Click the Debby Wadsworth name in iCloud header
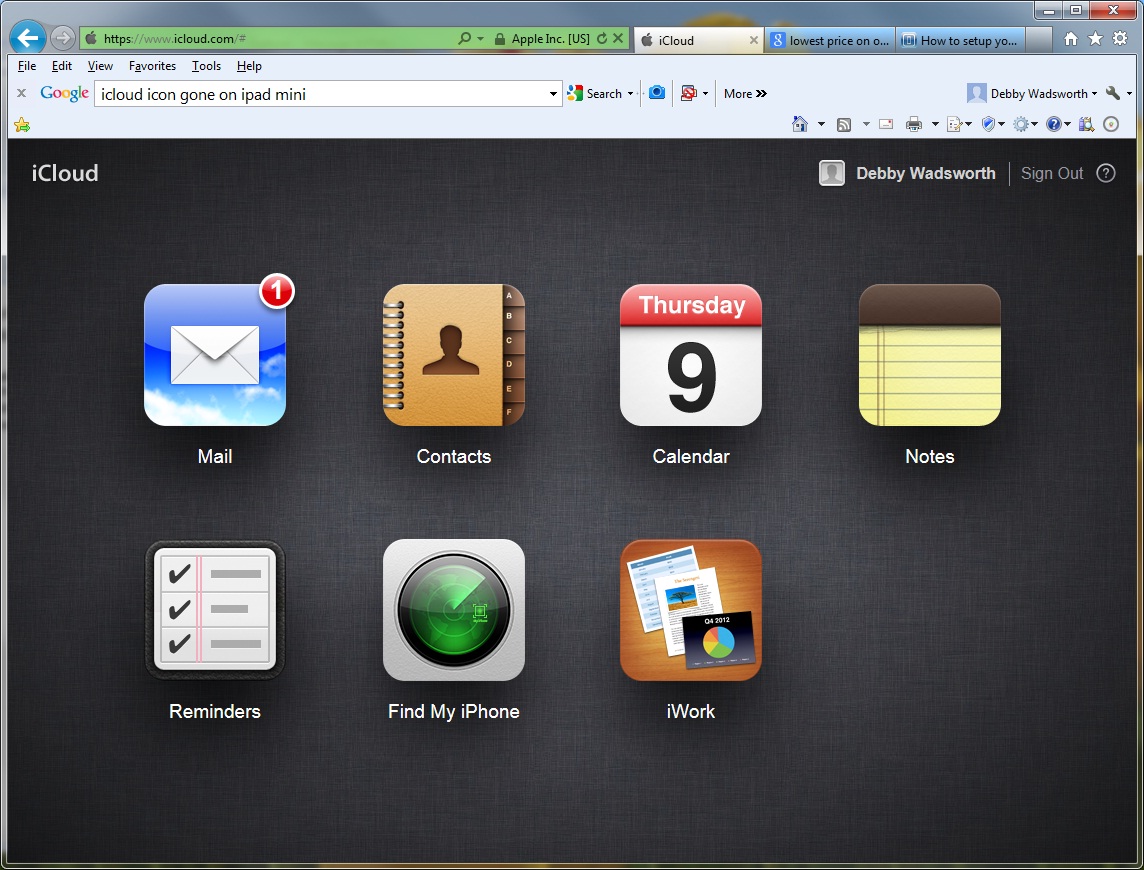This screenshot has width=1144, height=870. coord(925,173)
